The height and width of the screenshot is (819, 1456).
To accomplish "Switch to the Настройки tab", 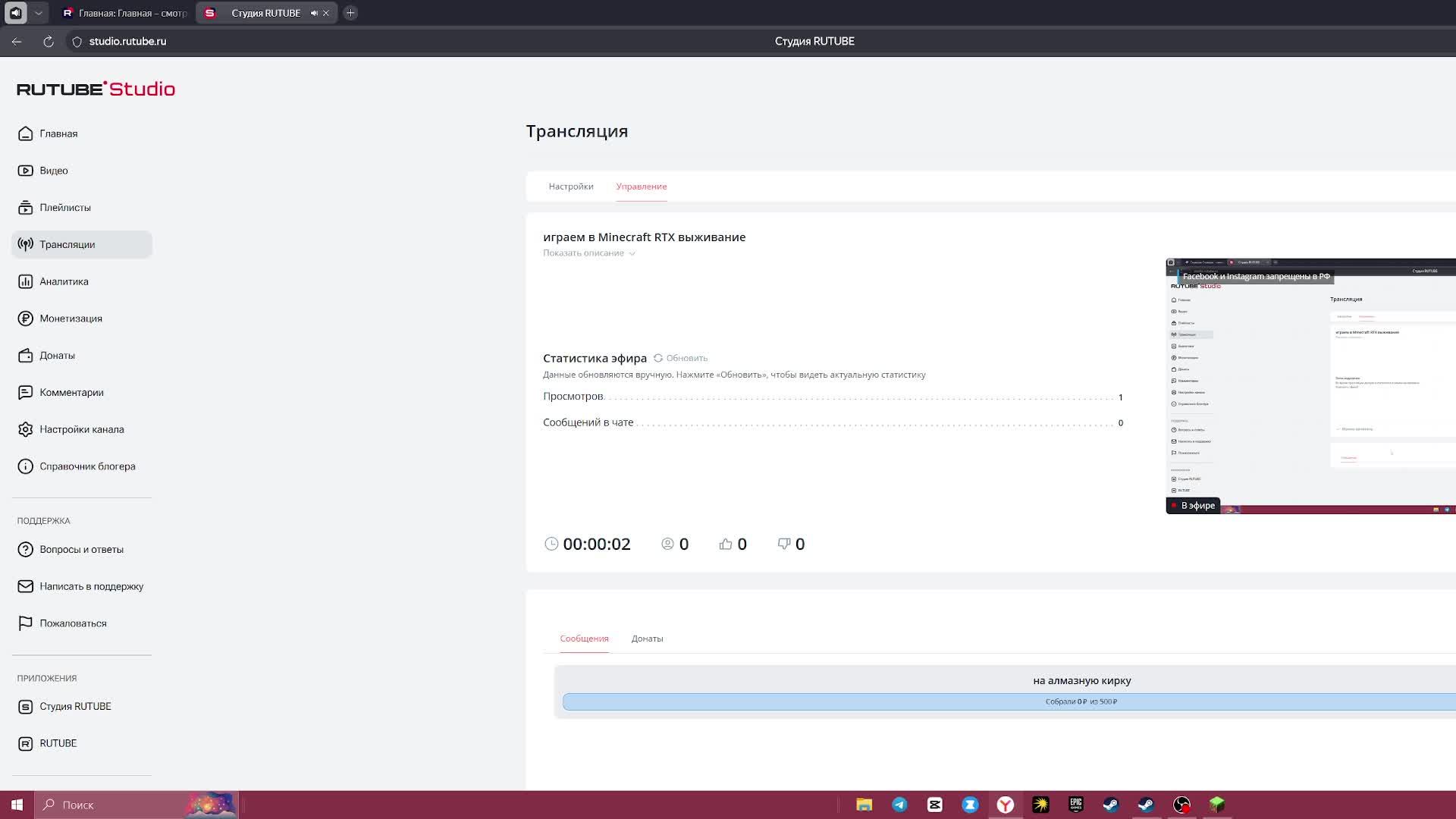I will [x=570, y=187].
